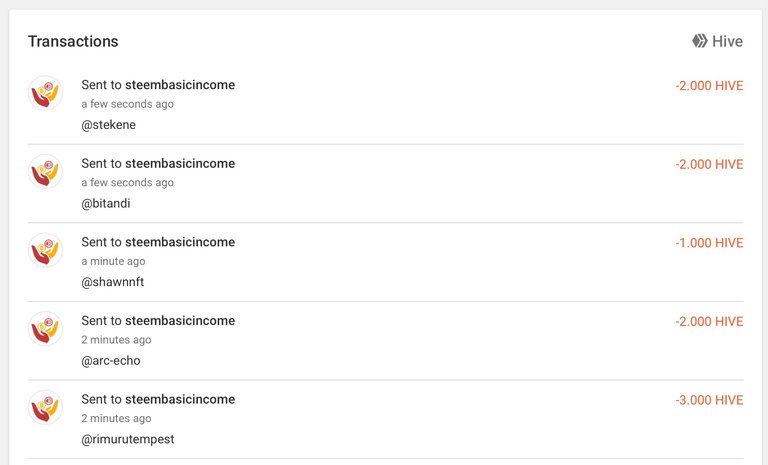
Task: Select the @stekene memo text
Action: tap(108, 125)
